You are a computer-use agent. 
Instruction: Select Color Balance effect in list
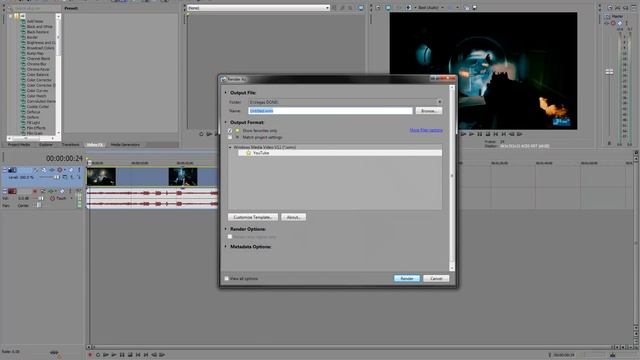click(x=38, y=75)
